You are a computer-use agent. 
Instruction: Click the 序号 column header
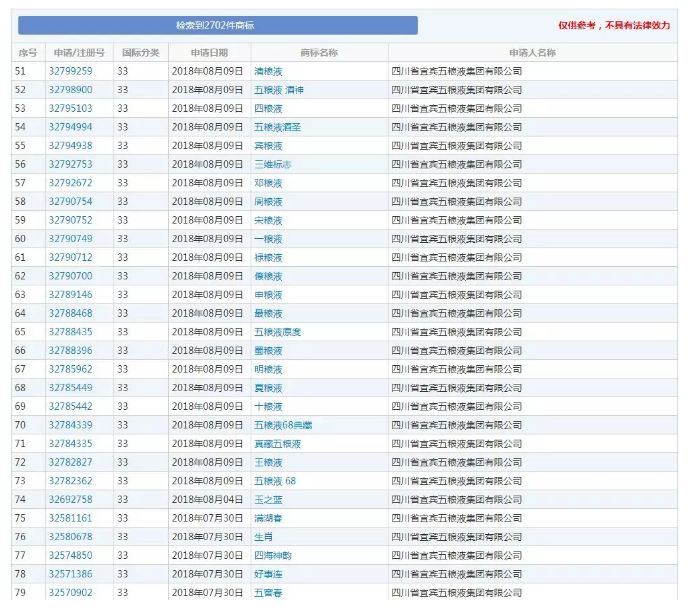[x=28, y=53]
